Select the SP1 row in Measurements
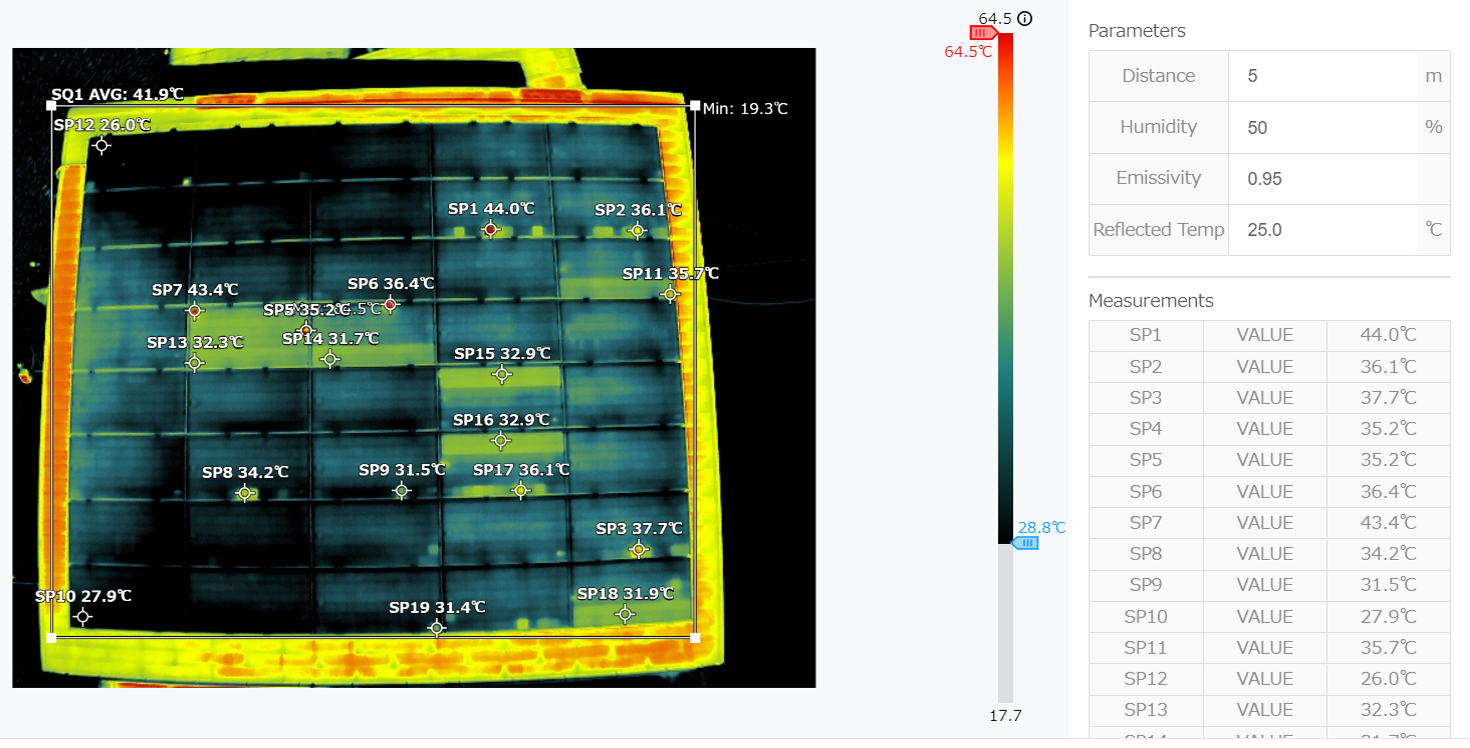The image size is (1470, 748). (1268, 336)
